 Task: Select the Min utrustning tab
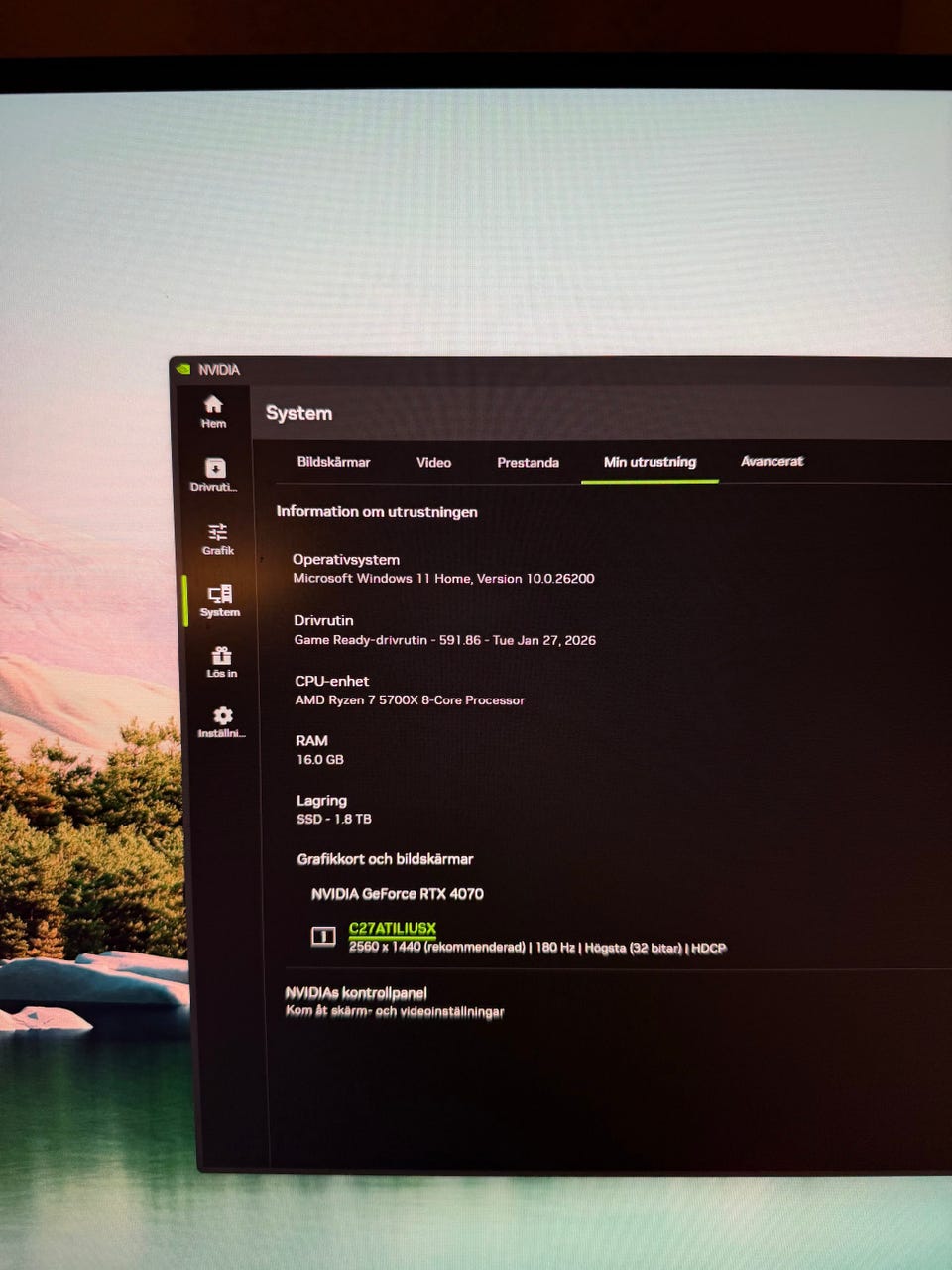(x=650, y=462)
